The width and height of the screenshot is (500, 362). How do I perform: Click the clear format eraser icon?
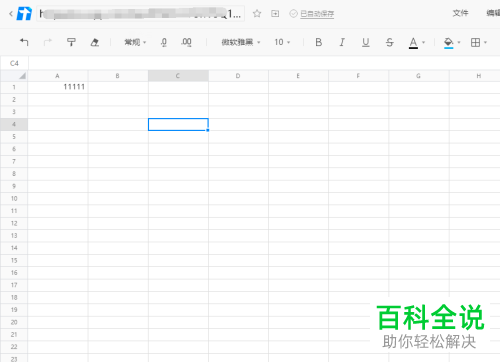[95, 42]
